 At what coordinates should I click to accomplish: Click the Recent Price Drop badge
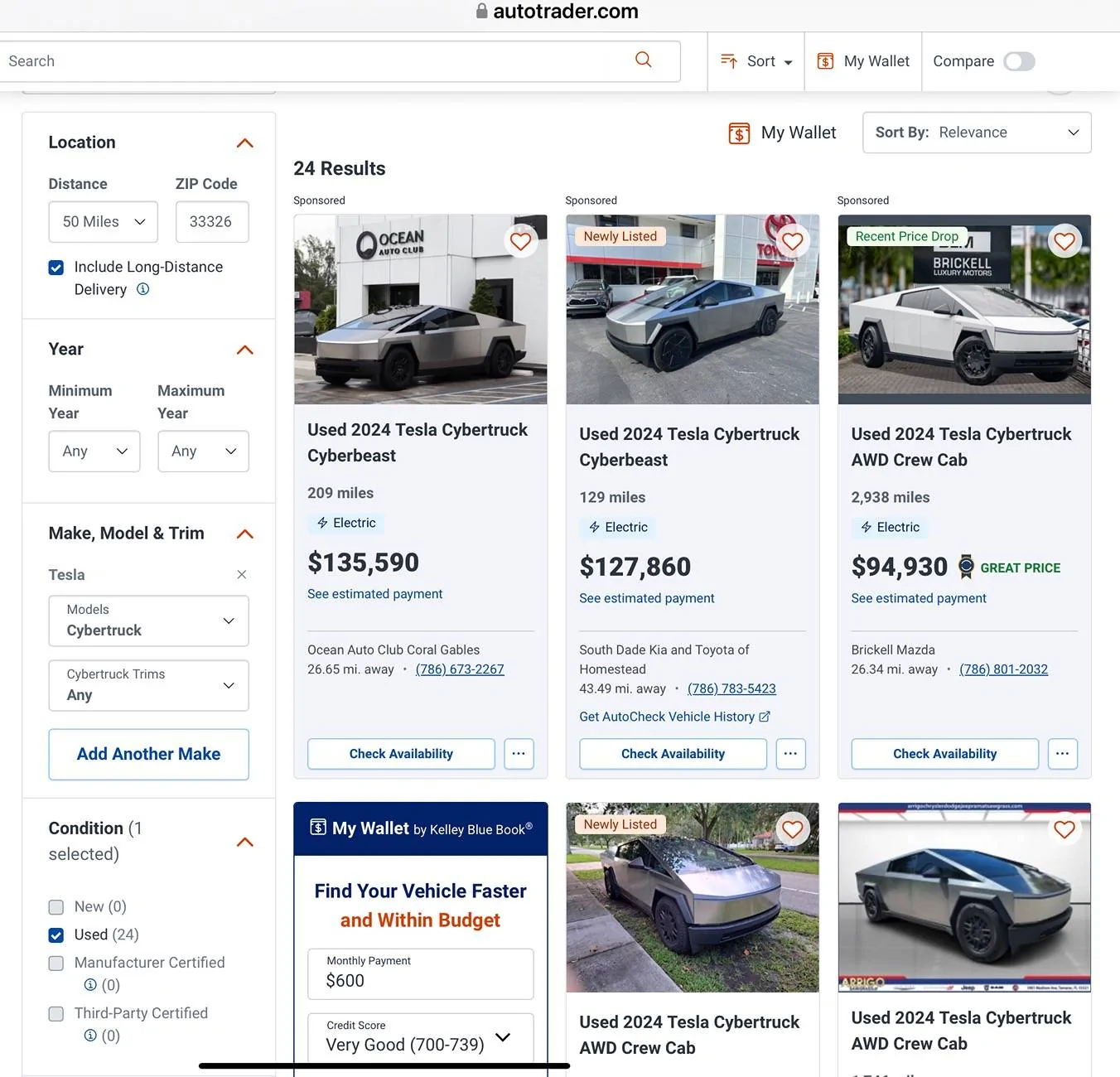pos(906,236)
